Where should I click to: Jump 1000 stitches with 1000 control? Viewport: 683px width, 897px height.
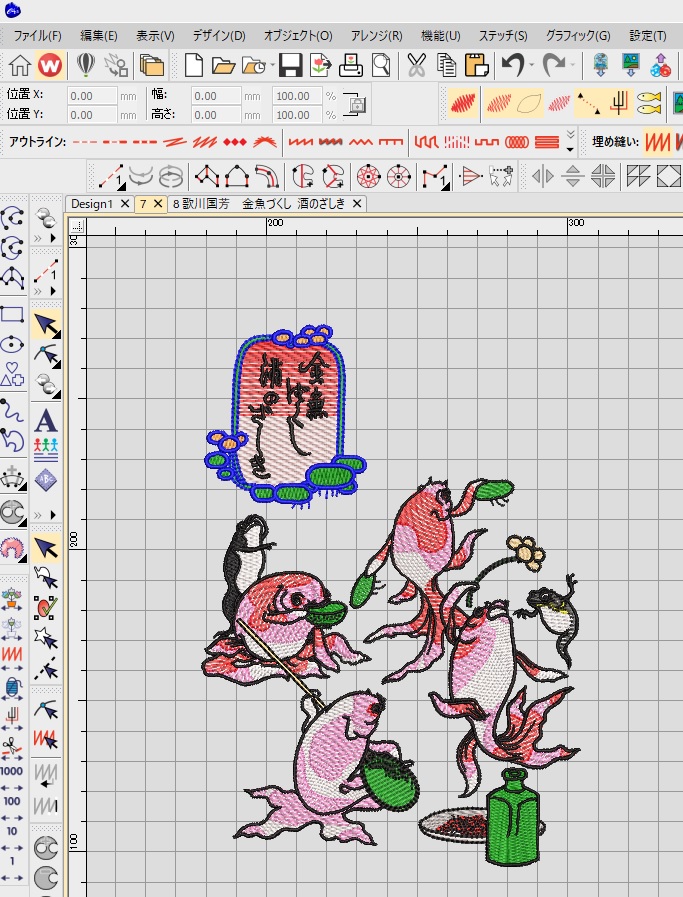coord(12,772)
